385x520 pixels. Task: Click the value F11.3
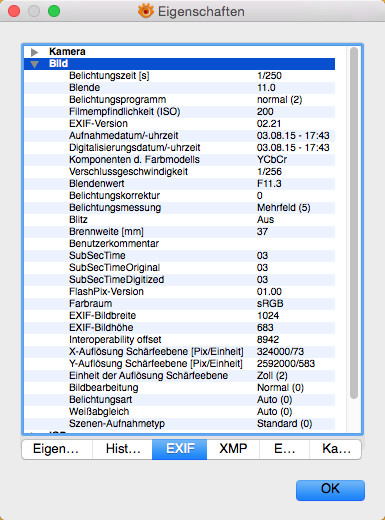(269, 184)
